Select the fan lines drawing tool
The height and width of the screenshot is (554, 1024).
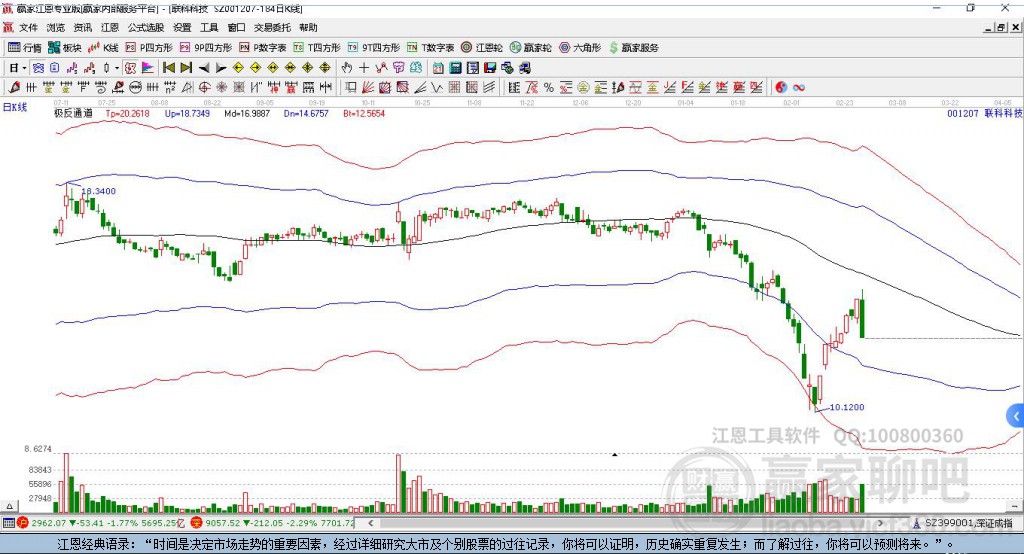tap(368, 87)
